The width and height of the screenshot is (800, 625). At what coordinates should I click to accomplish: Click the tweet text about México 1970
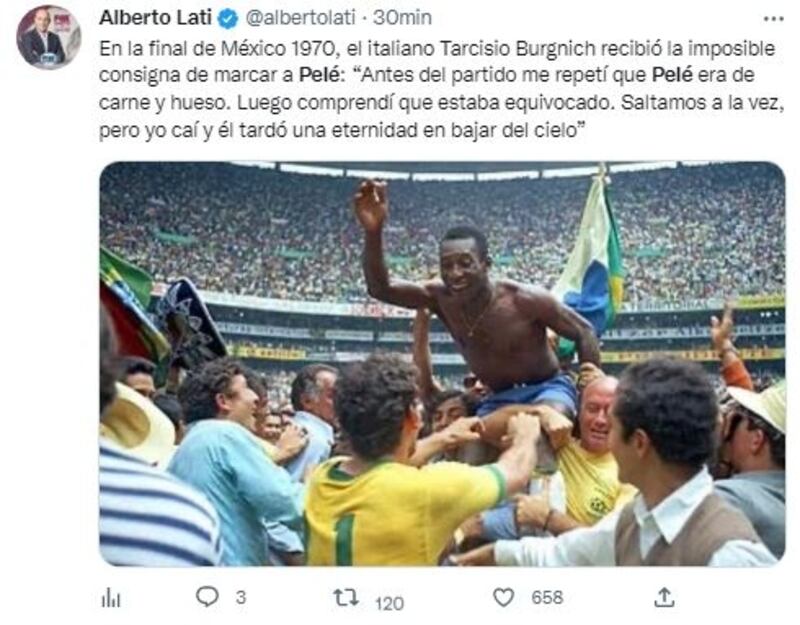[x=441, y=89]
